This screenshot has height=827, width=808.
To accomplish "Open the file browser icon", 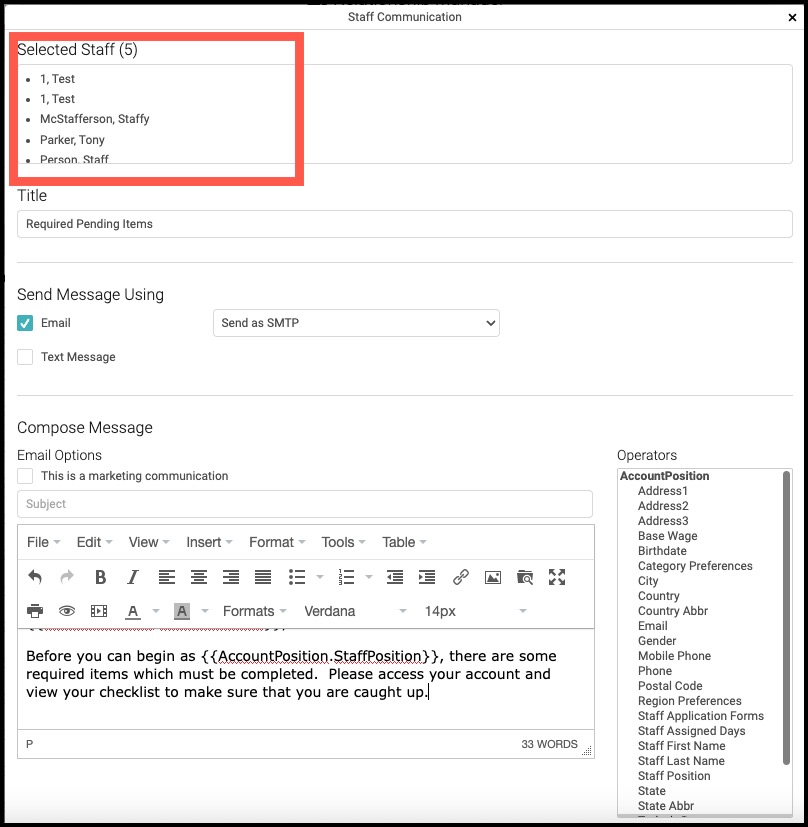I will tap(525, 577).
